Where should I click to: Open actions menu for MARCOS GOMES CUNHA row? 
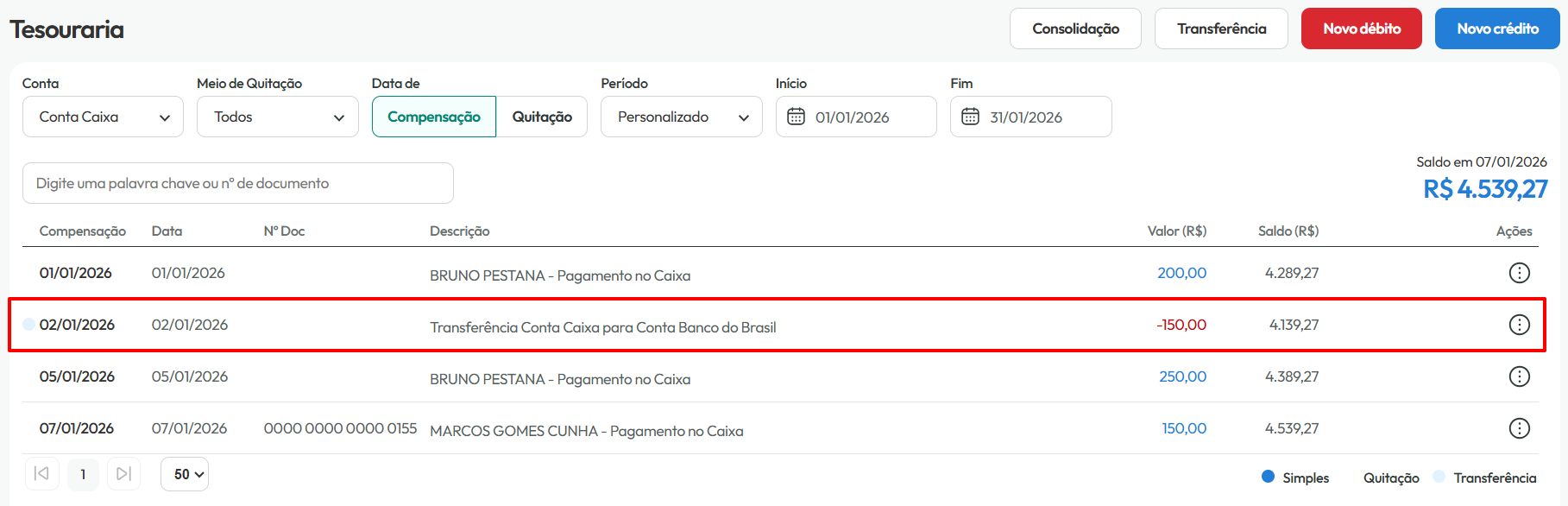point(1519,428)
